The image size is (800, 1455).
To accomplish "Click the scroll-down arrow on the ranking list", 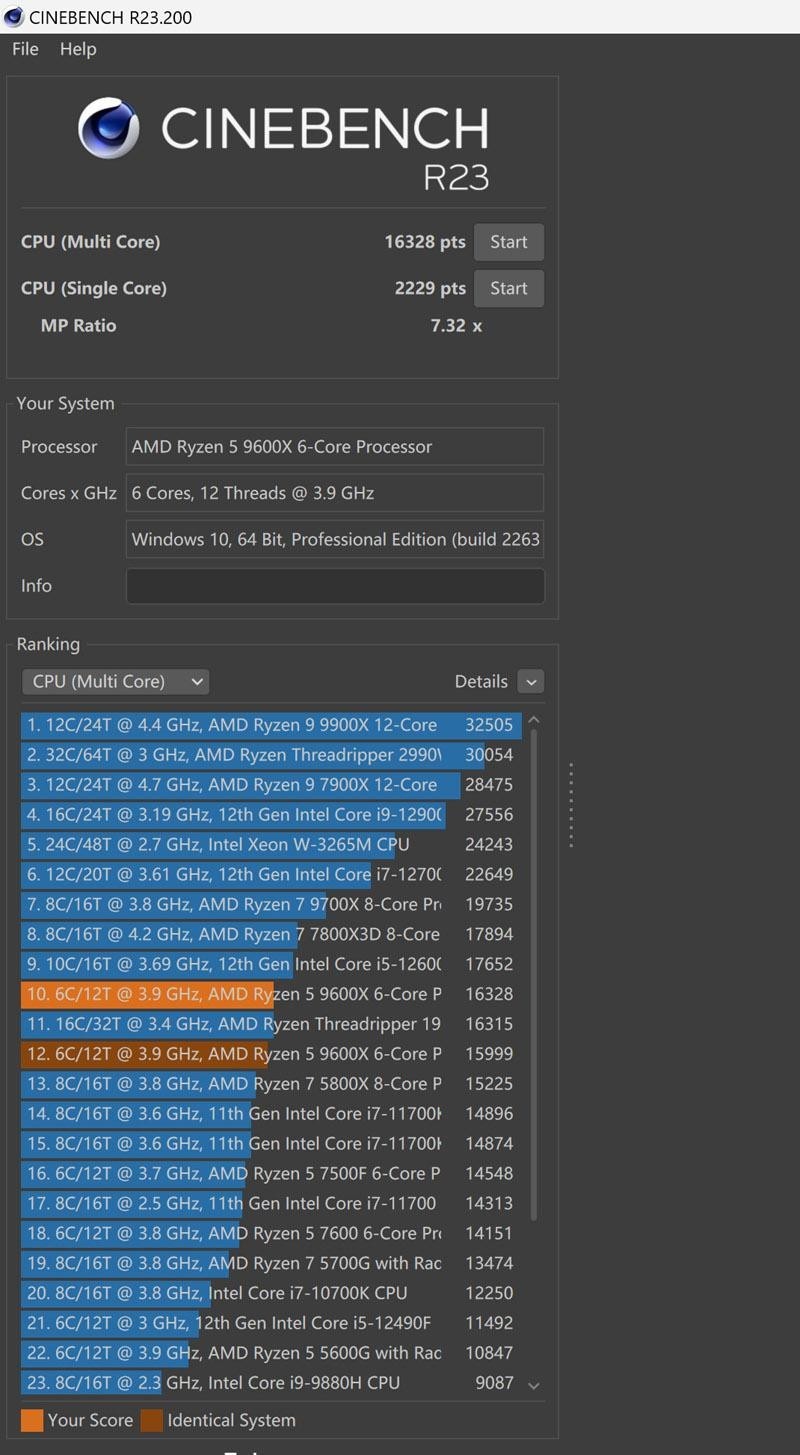I will point(534,1383).
